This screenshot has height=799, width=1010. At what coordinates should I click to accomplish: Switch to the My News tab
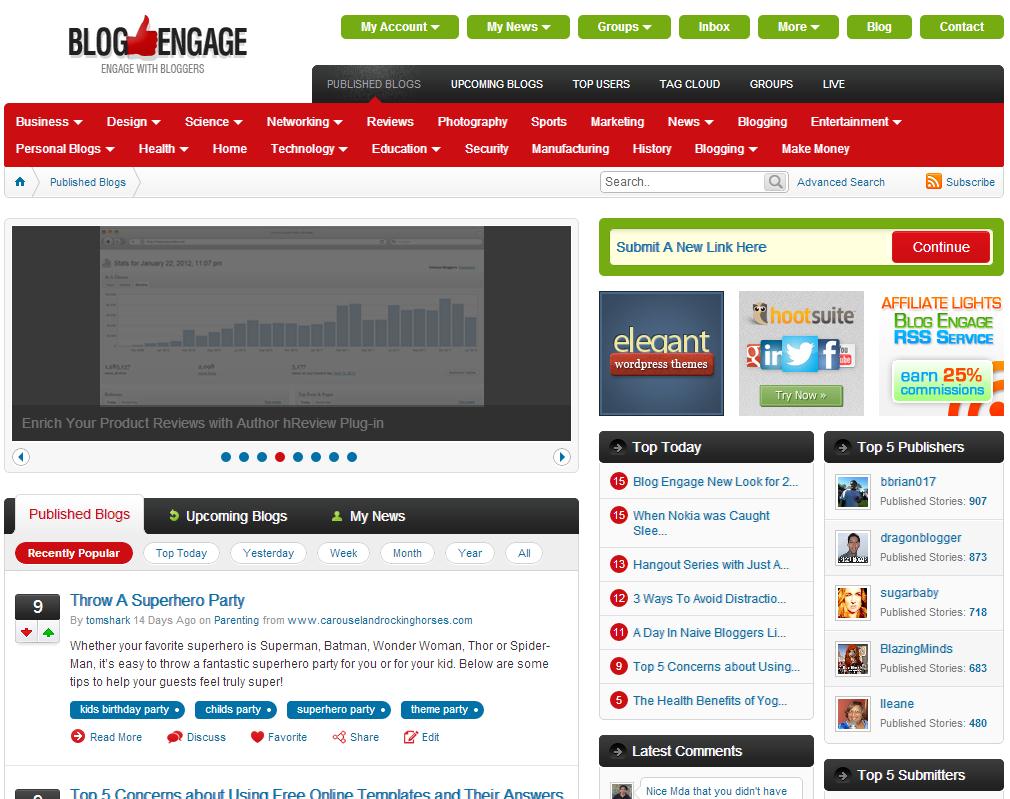coord(368,516)
